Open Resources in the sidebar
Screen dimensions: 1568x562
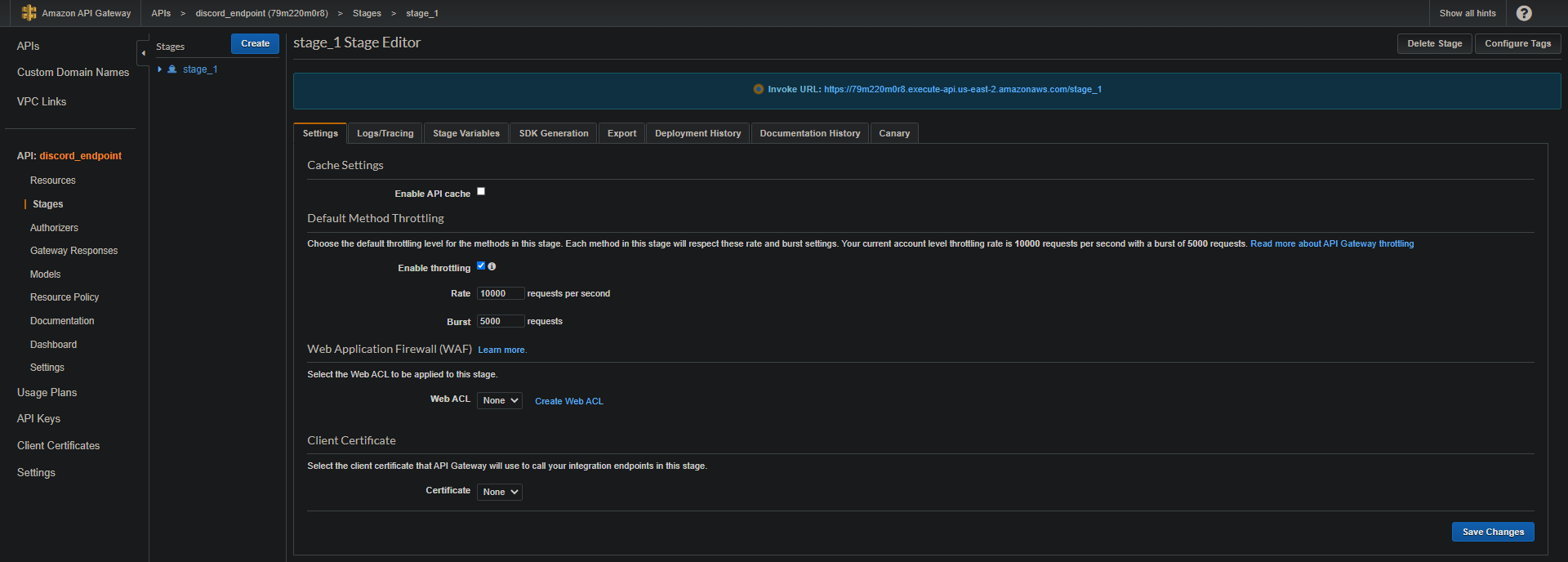click(x=53, y=181)
